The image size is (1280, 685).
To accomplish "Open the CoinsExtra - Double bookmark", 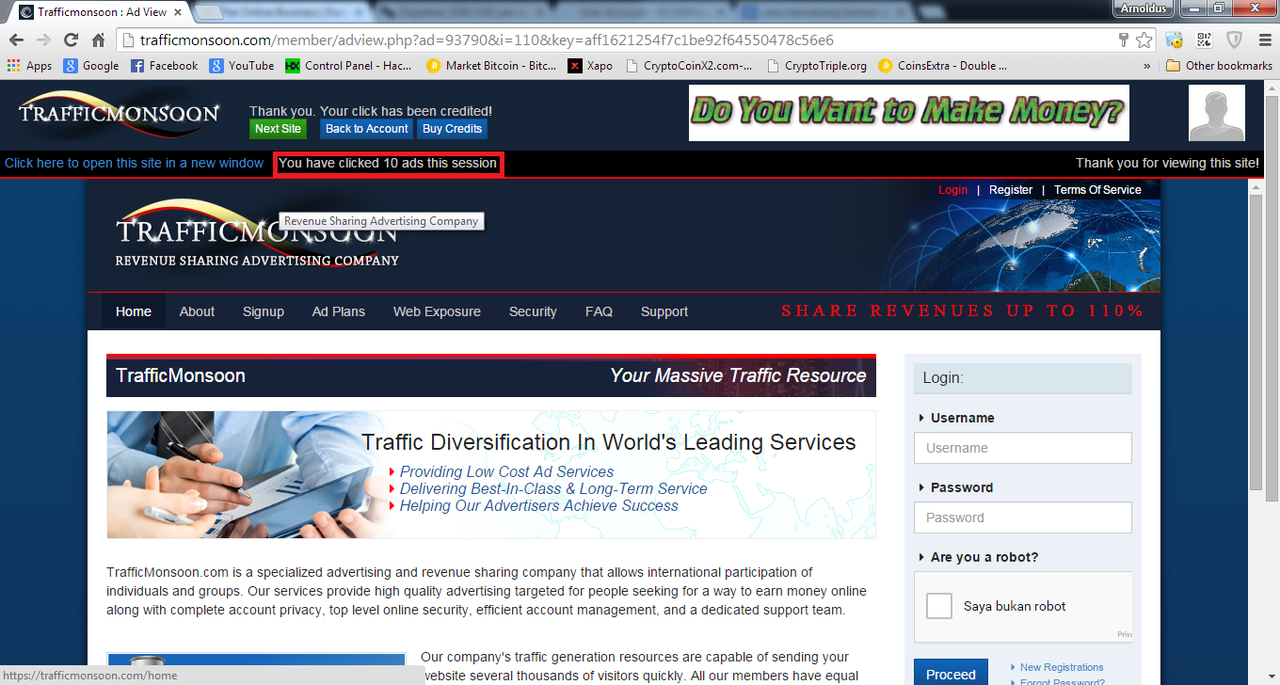I will click(x=942, y=66).
